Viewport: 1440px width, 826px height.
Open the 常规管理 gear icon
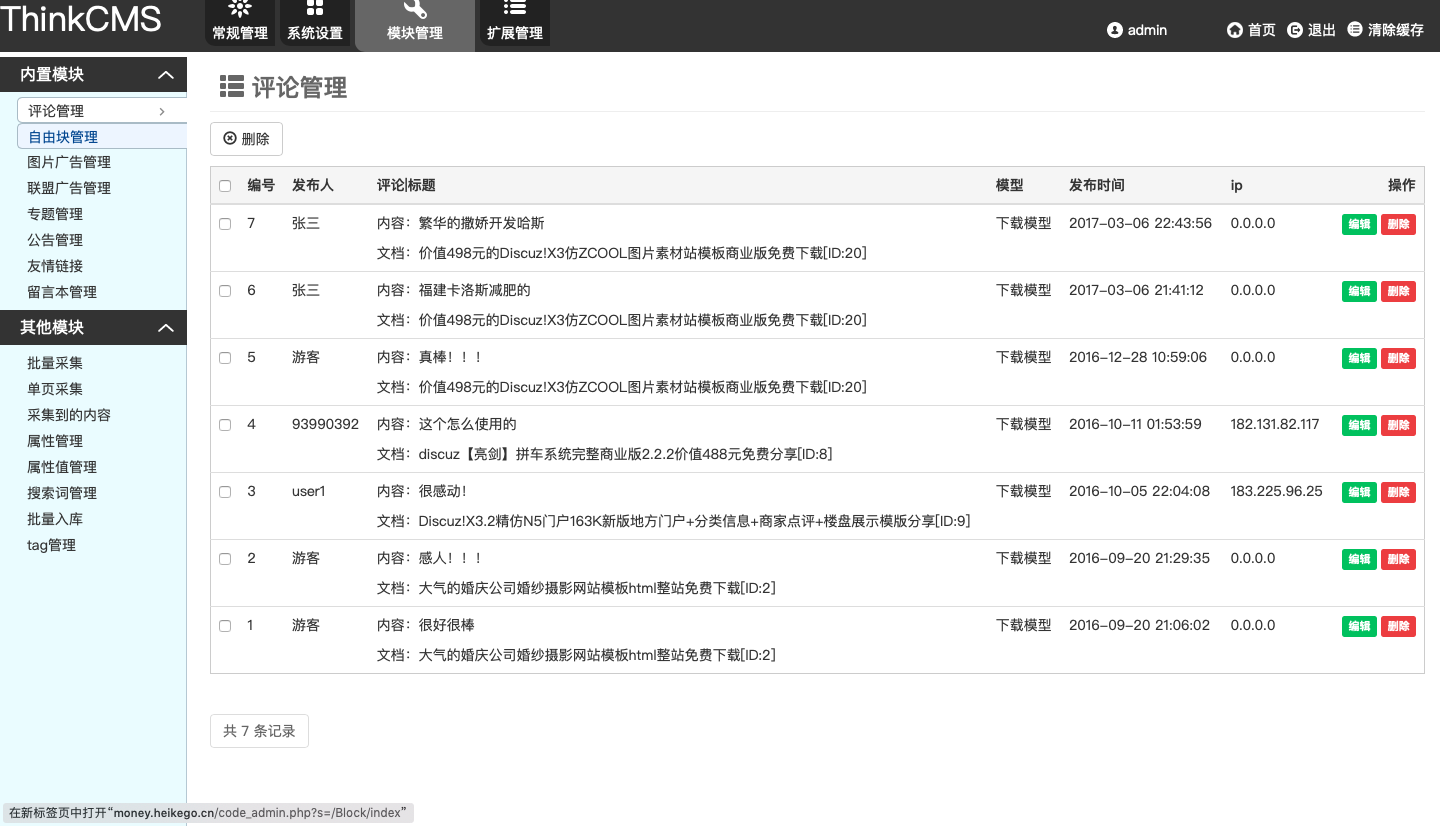point(240,10)
